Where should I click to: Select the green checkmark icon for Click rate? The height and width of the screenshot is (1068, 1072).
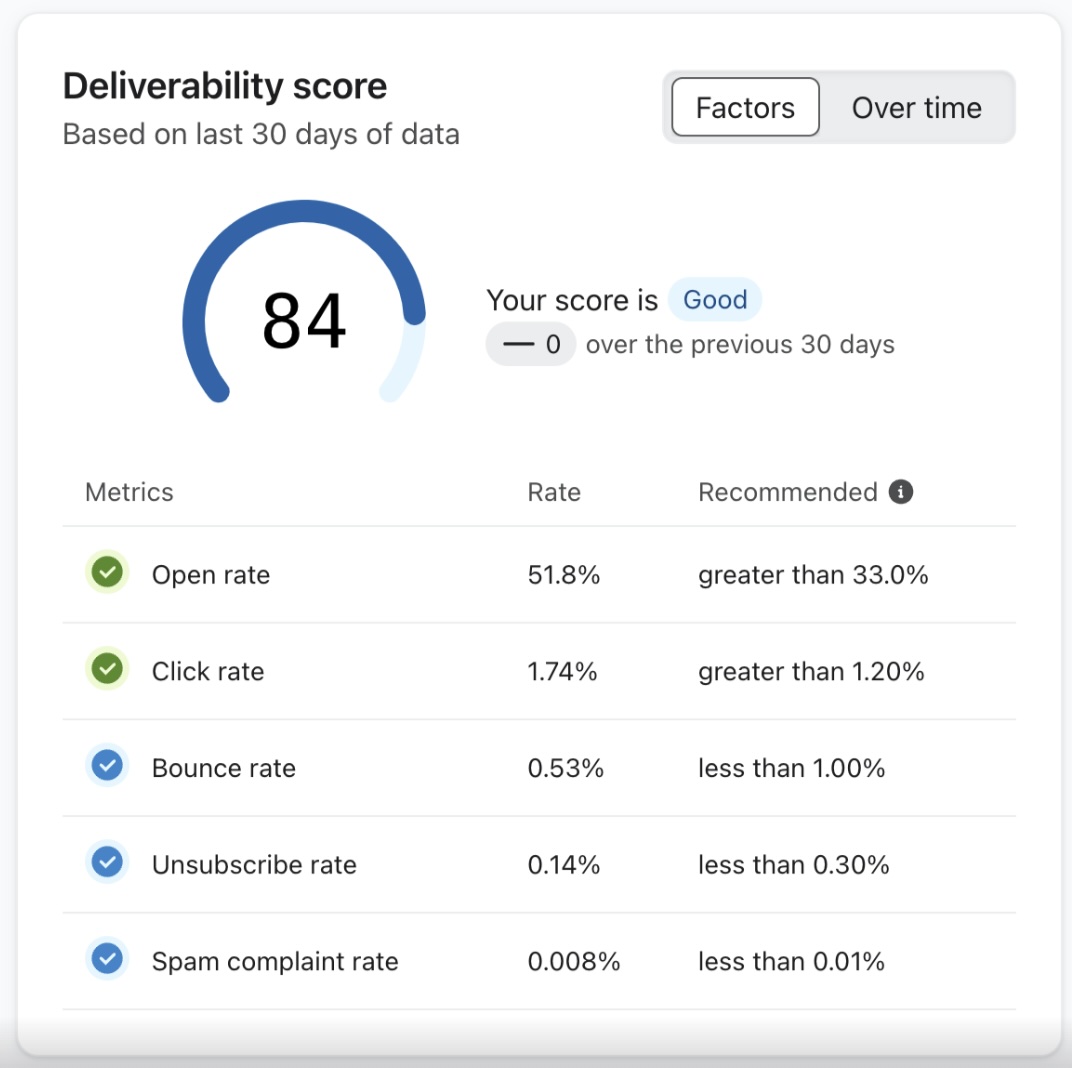click(107, 668)
